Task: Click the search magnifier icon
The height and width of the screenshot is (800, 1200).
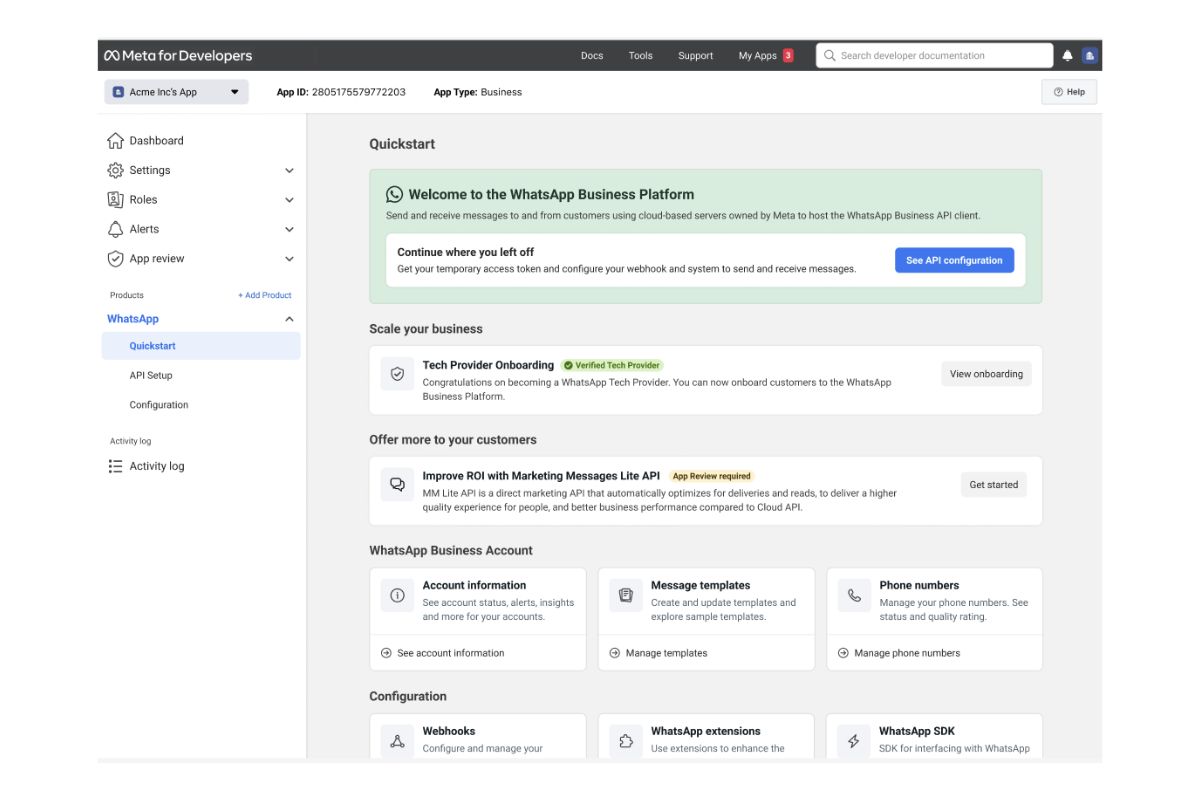Action: coord(829,56)
